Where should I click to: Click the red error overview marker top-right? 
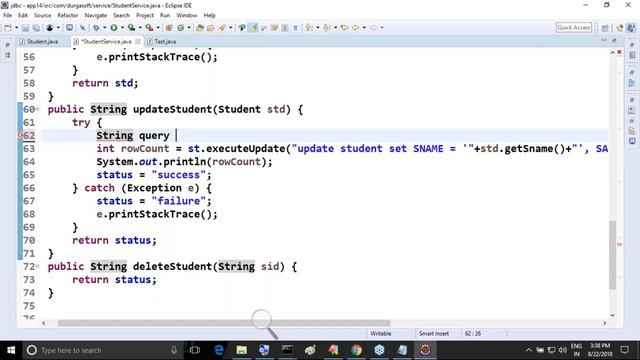coord(619,52)
